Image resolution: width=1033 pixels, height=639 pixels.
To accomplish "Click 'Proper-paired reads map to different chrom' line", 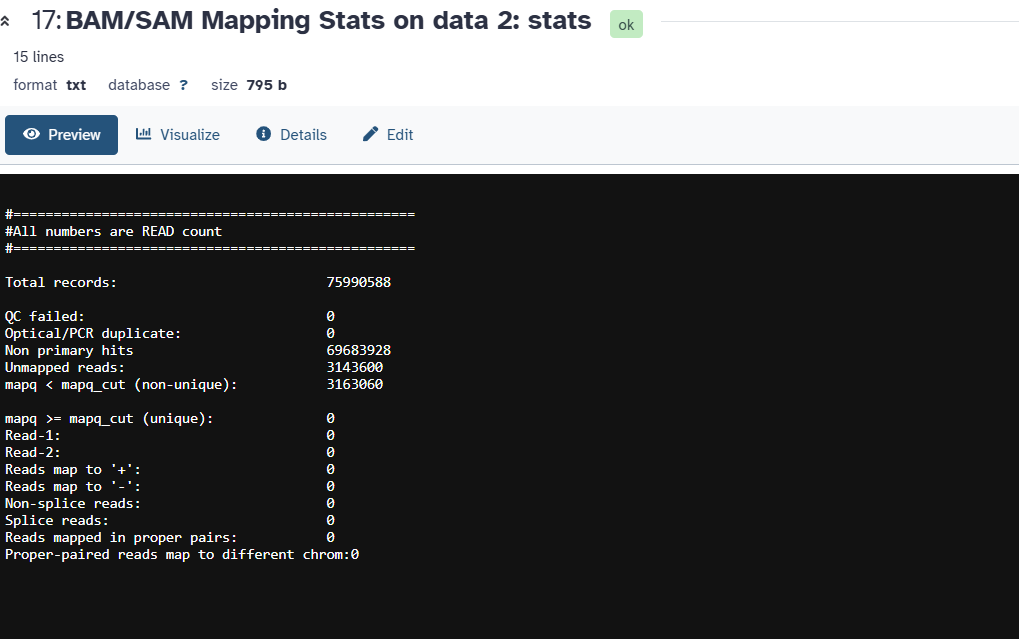I will coord(182,555).
